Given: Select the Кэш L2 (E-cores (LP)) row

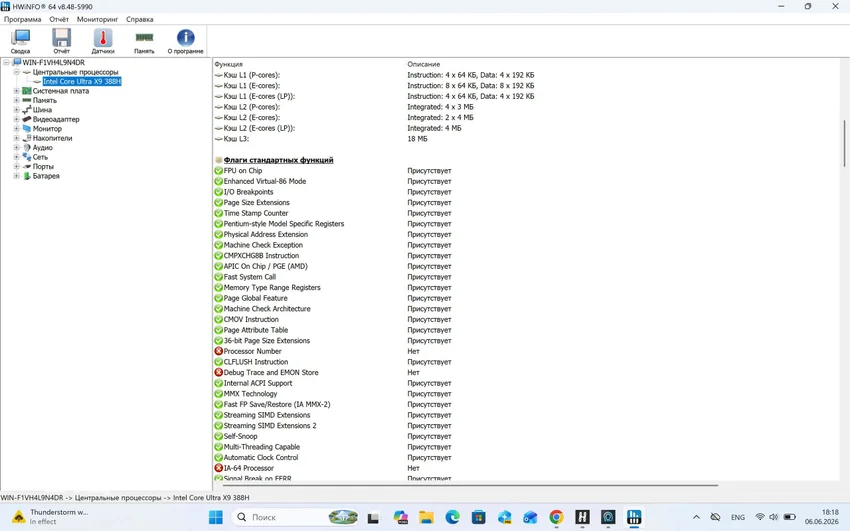Looking at the screenshot, I should pos(338,128).
